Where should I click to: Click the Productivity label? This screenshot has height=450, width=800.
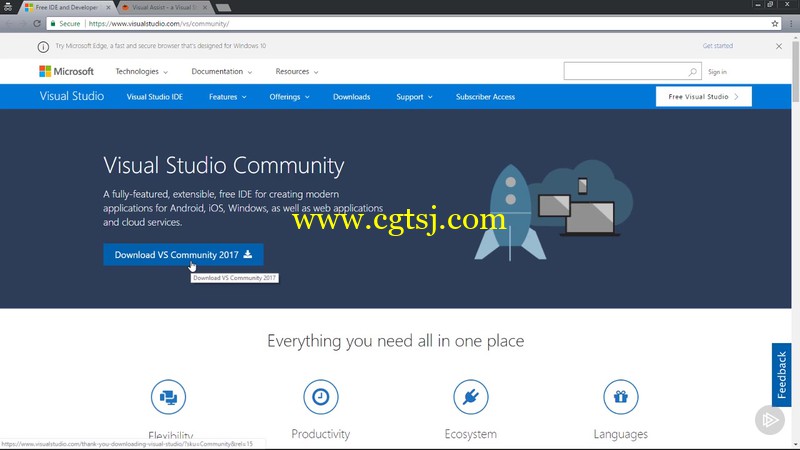321,434
